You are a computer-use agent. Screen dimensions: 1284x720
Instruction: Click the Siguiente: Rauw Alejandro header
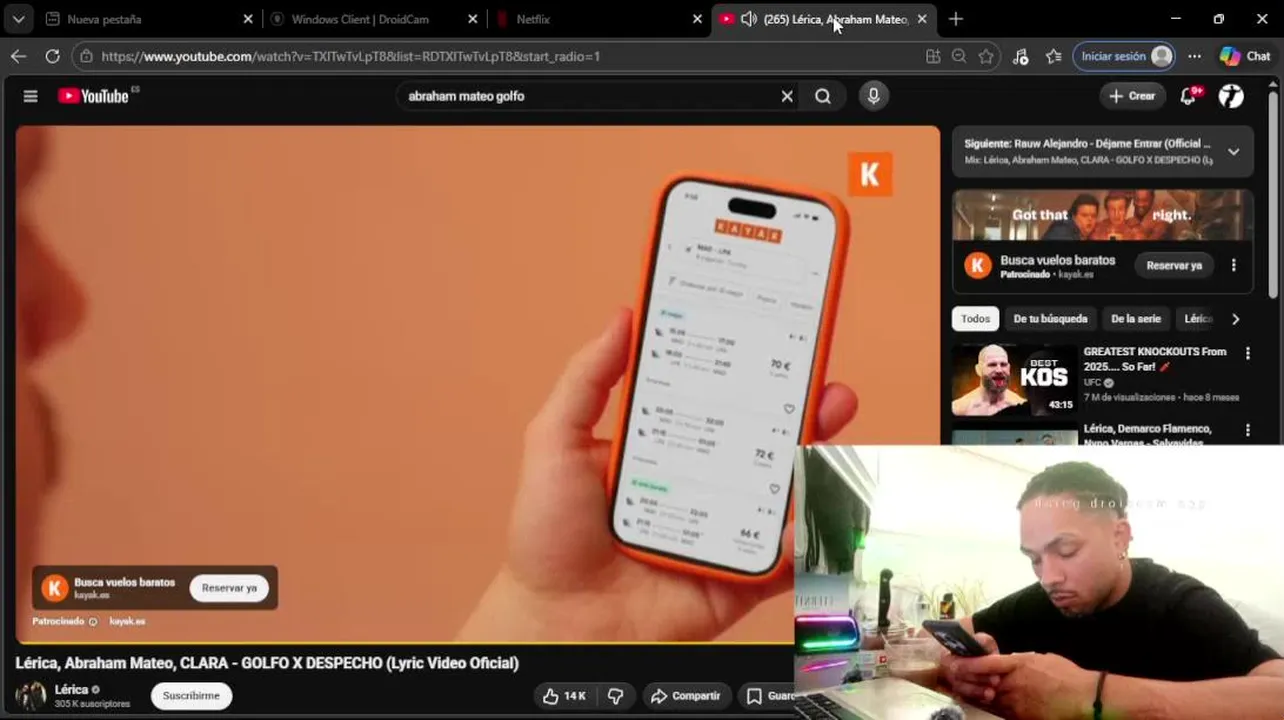pos(1087,144)
